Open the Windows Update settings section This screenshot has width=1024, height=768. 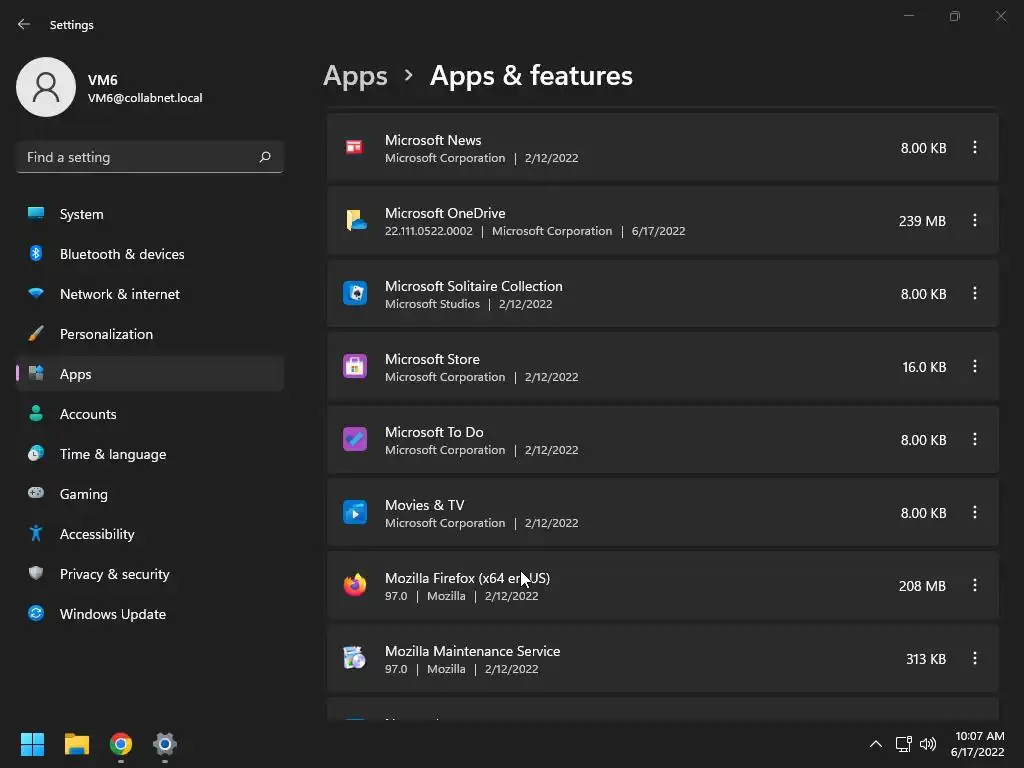click(112, 614)
